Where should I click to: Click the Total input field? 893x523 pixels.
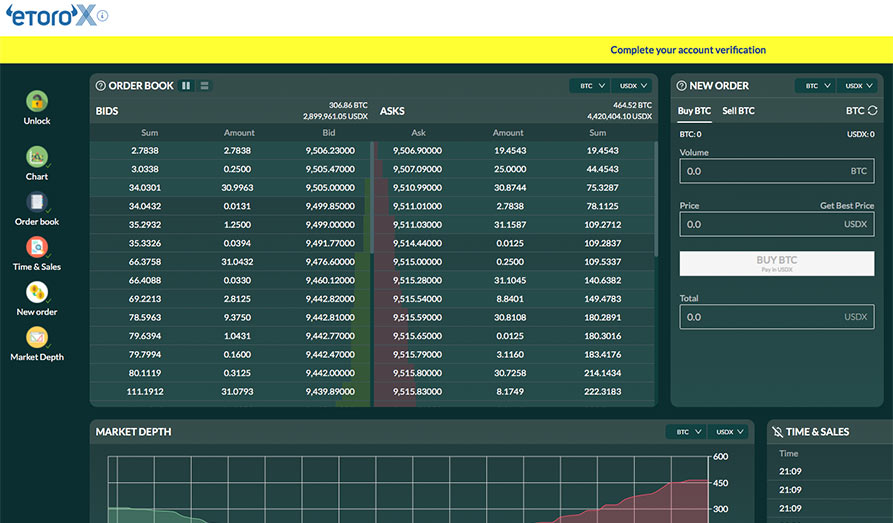tap(777, 317)
